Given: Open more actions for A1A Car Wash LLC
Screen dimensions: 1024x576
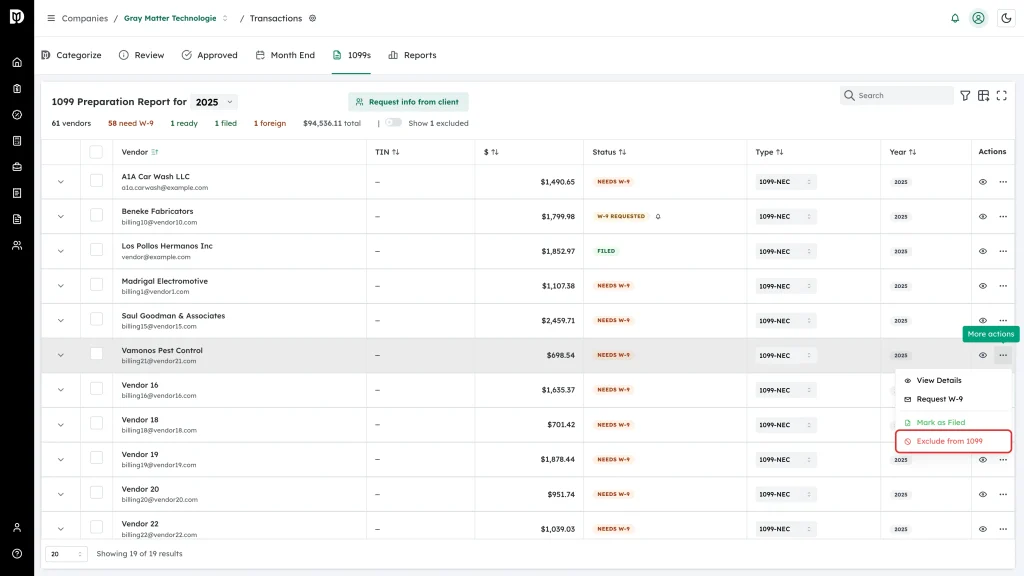Looking at the screenshot, I should [1003, 182].
